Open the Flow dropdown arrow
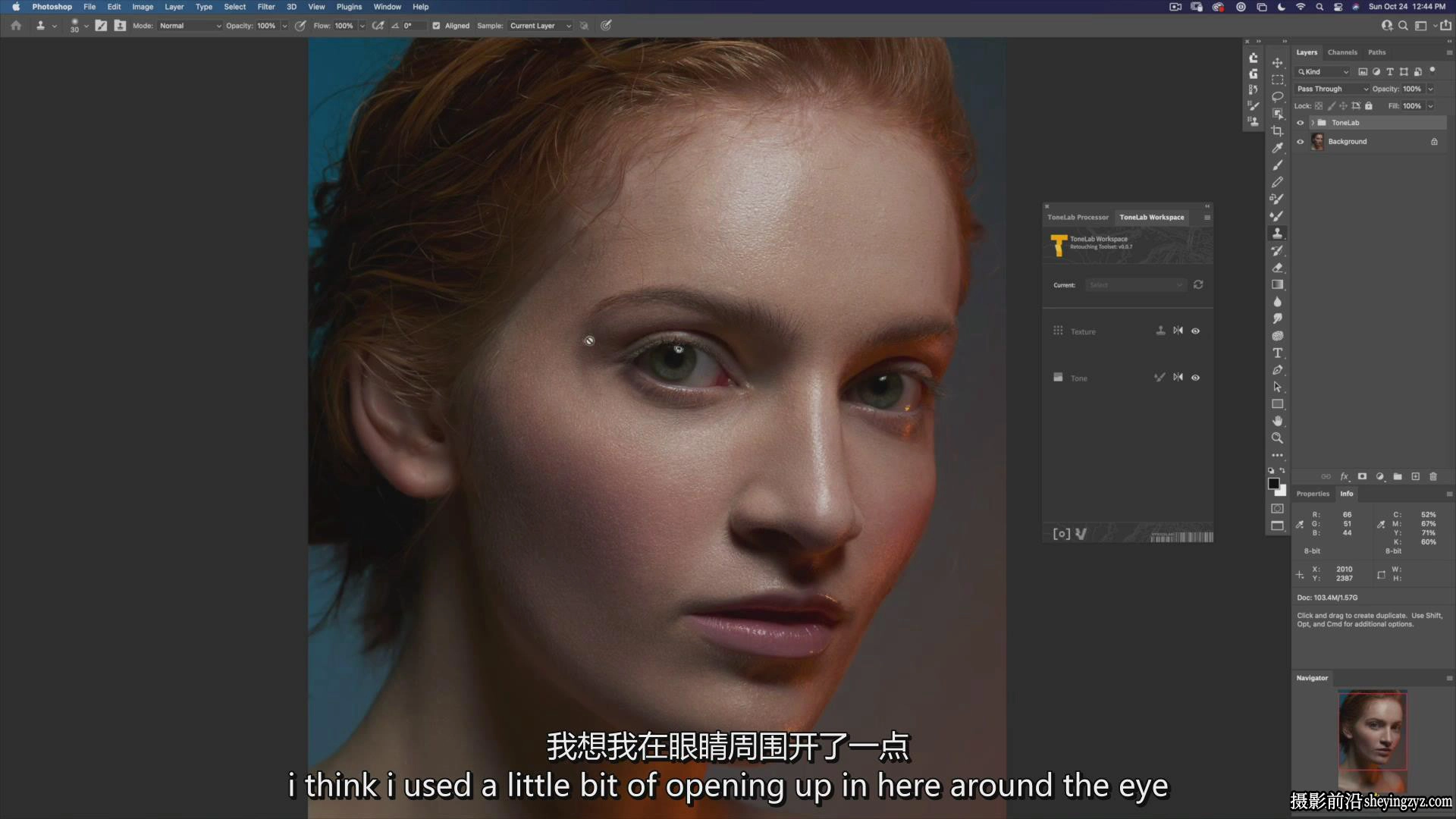The image size is (1456, 819). point(362,26)
